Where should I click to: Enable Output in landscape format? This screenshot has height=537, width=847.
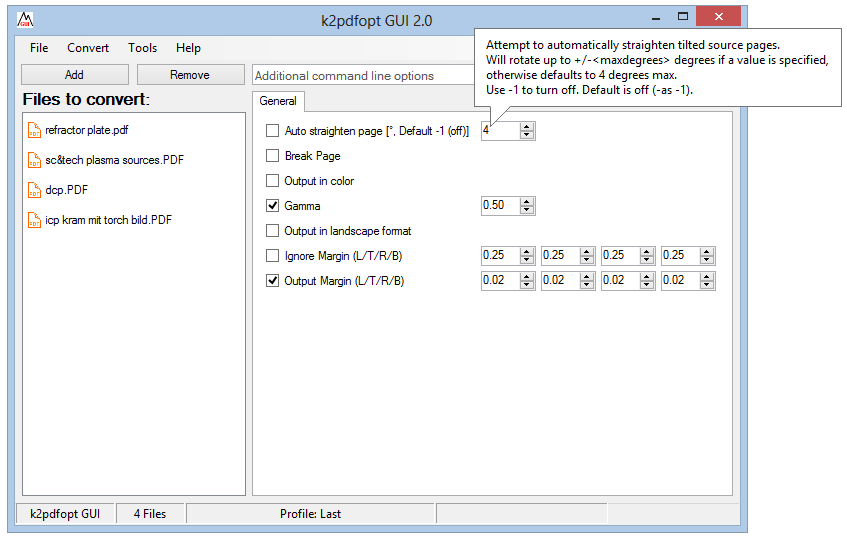pos(273,231)
